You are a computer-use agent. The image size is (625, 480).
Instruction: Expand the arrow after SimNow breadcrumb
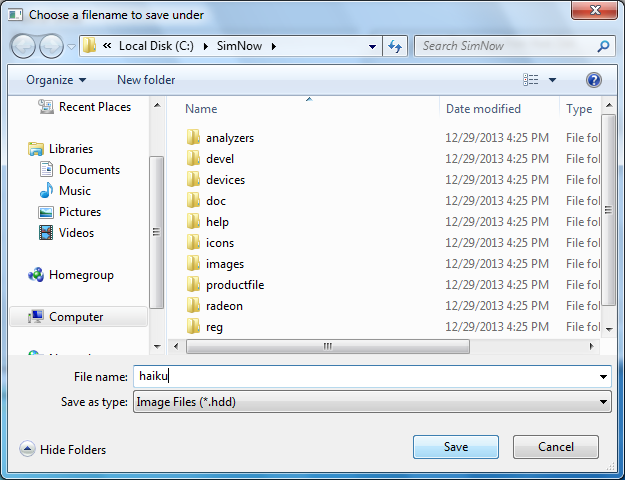(x=273, y=46)
